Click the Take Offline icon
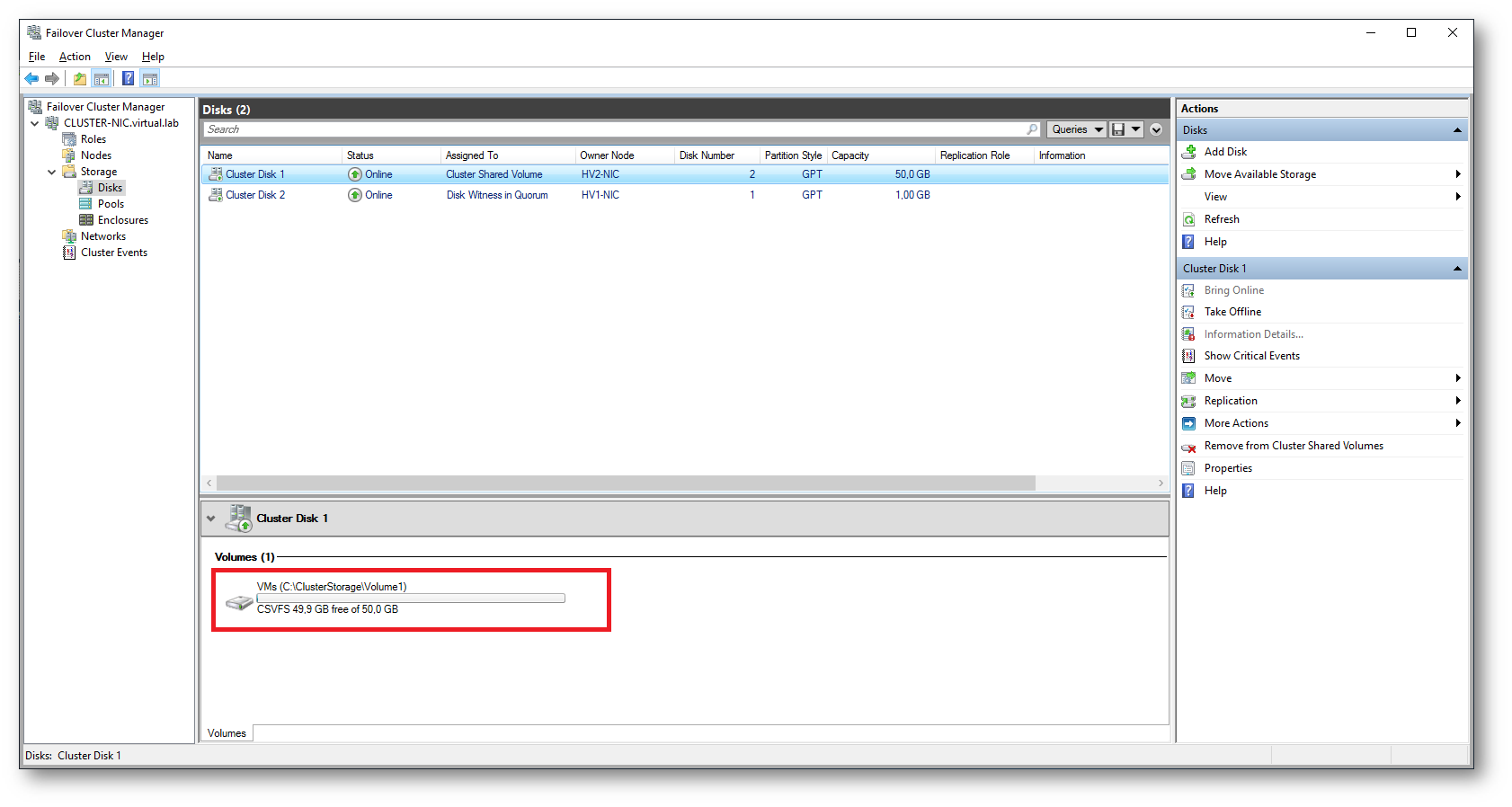Screen dimensions: 1512x807 tap(1188, 312)
